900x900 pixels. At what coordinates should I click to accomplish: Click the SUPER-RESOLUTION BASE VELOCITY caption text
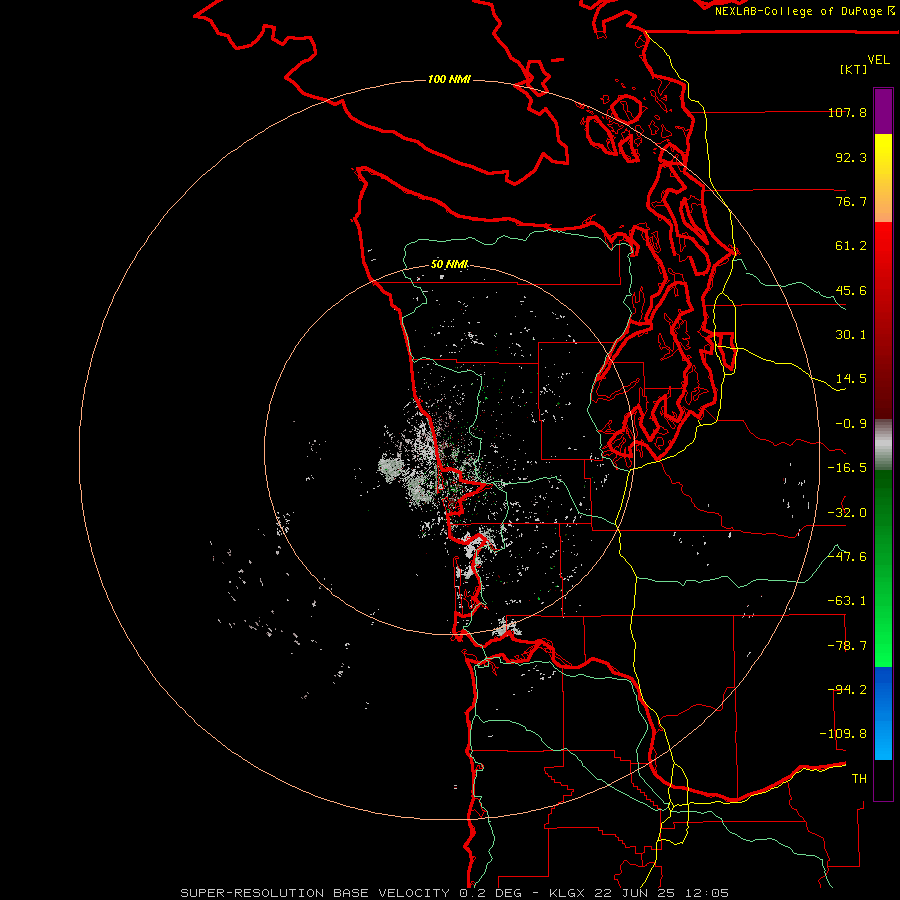[x=315, y=893]
